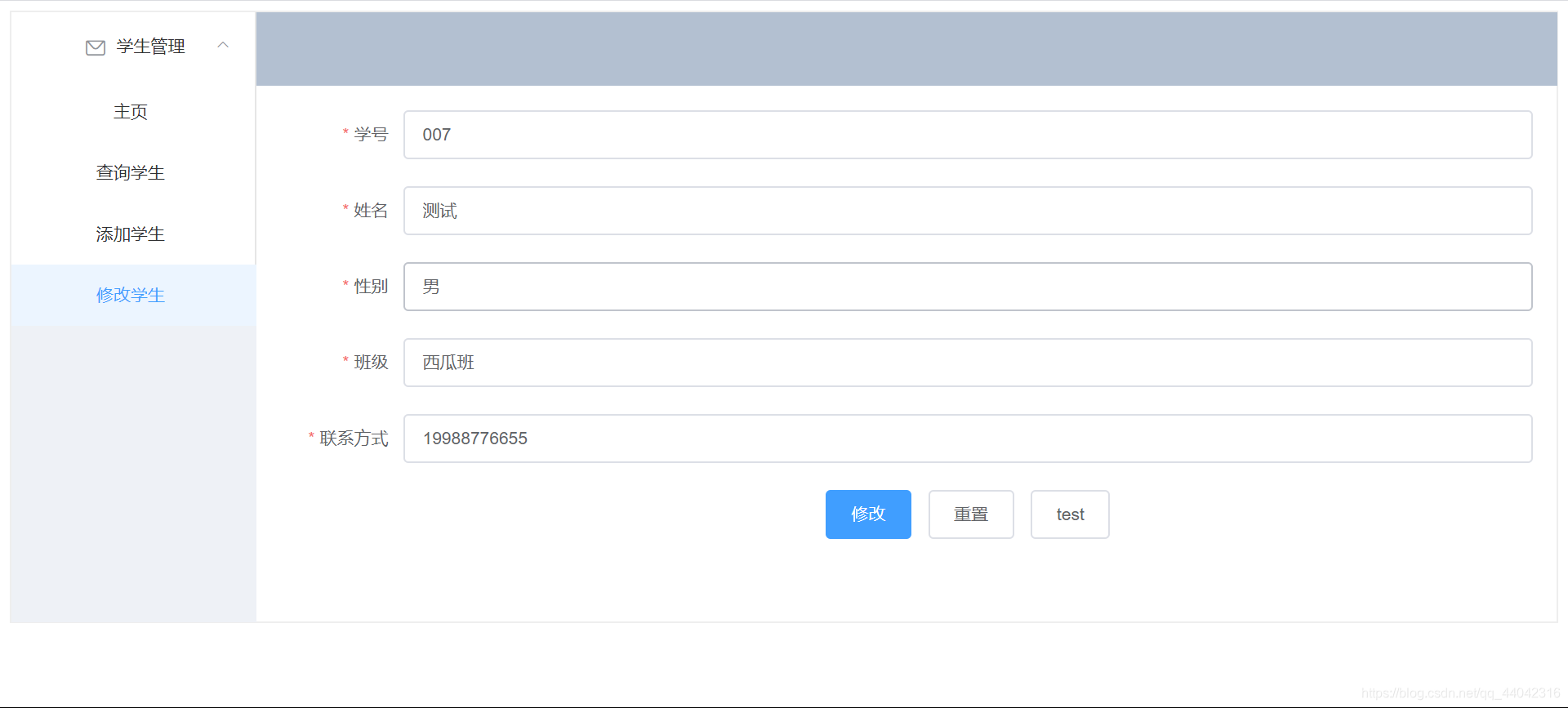Click the test button
Screen dimensions: 1568x708
pos(1070,514)
